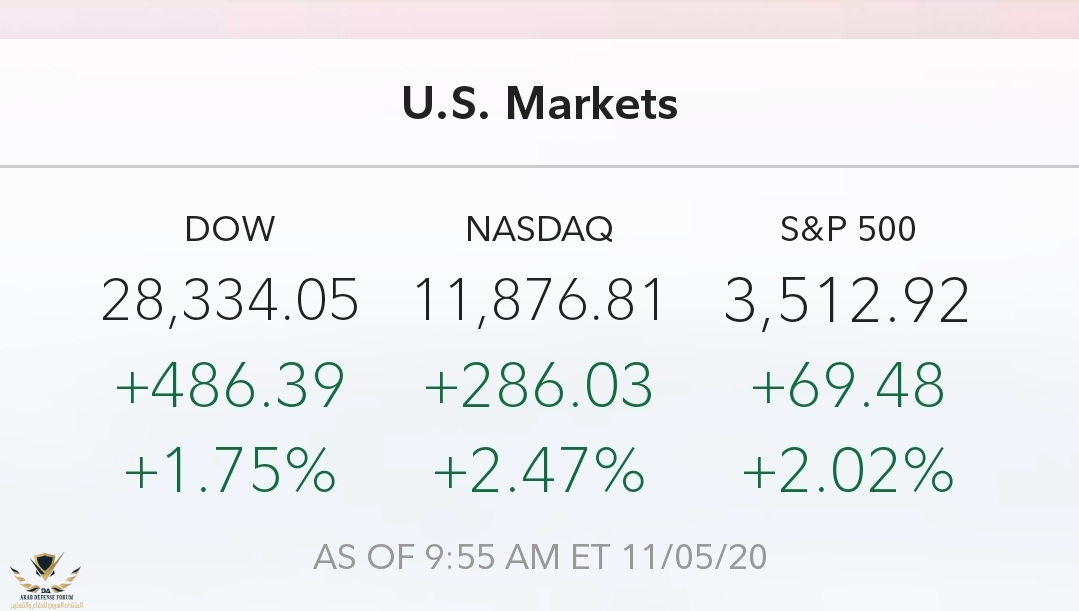This screenshot has height=611, width=1079.
Task: Click the pink banner strip at top
Action: pyautogui.click(x=540, y=18)
